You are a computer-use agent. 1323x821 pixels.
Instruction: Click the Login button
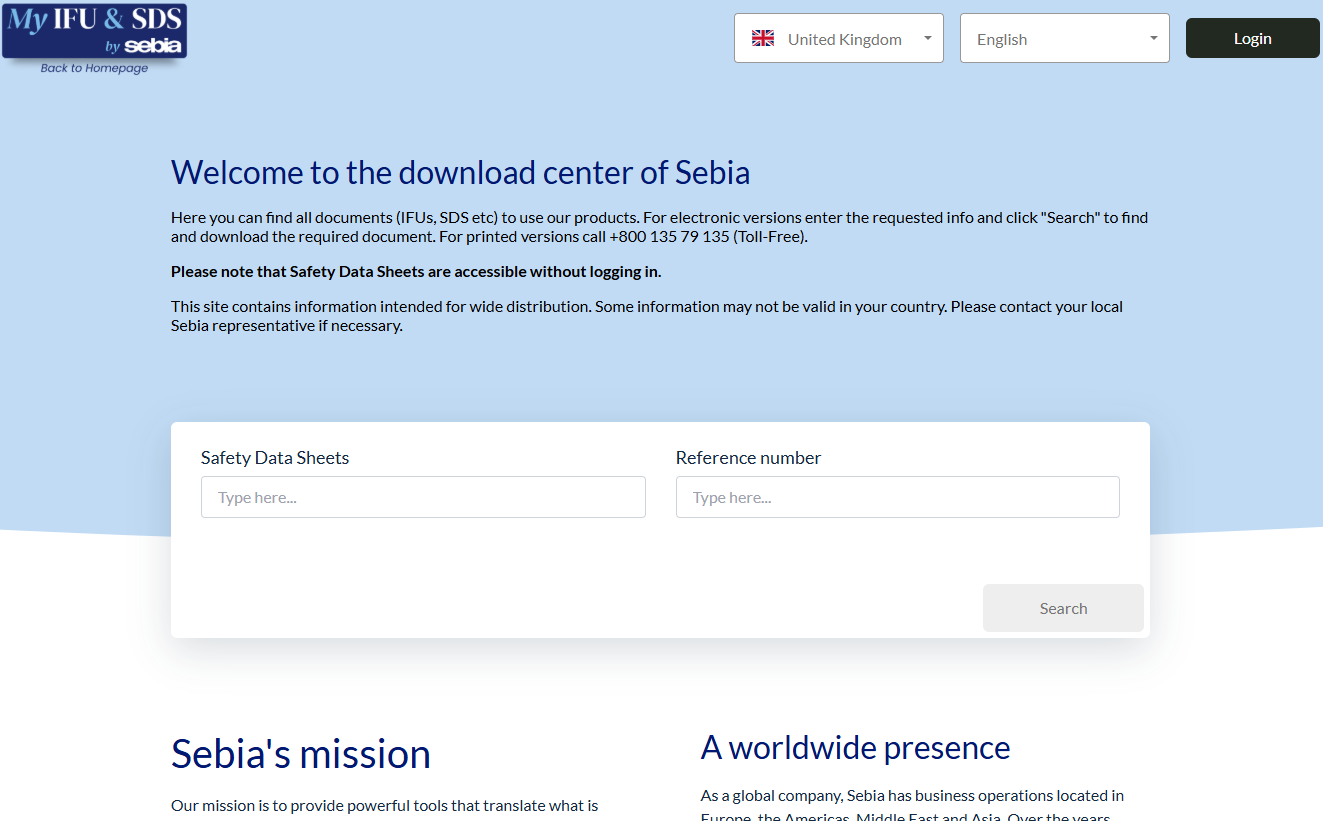pyautogui.click(x=1252, y=37)
